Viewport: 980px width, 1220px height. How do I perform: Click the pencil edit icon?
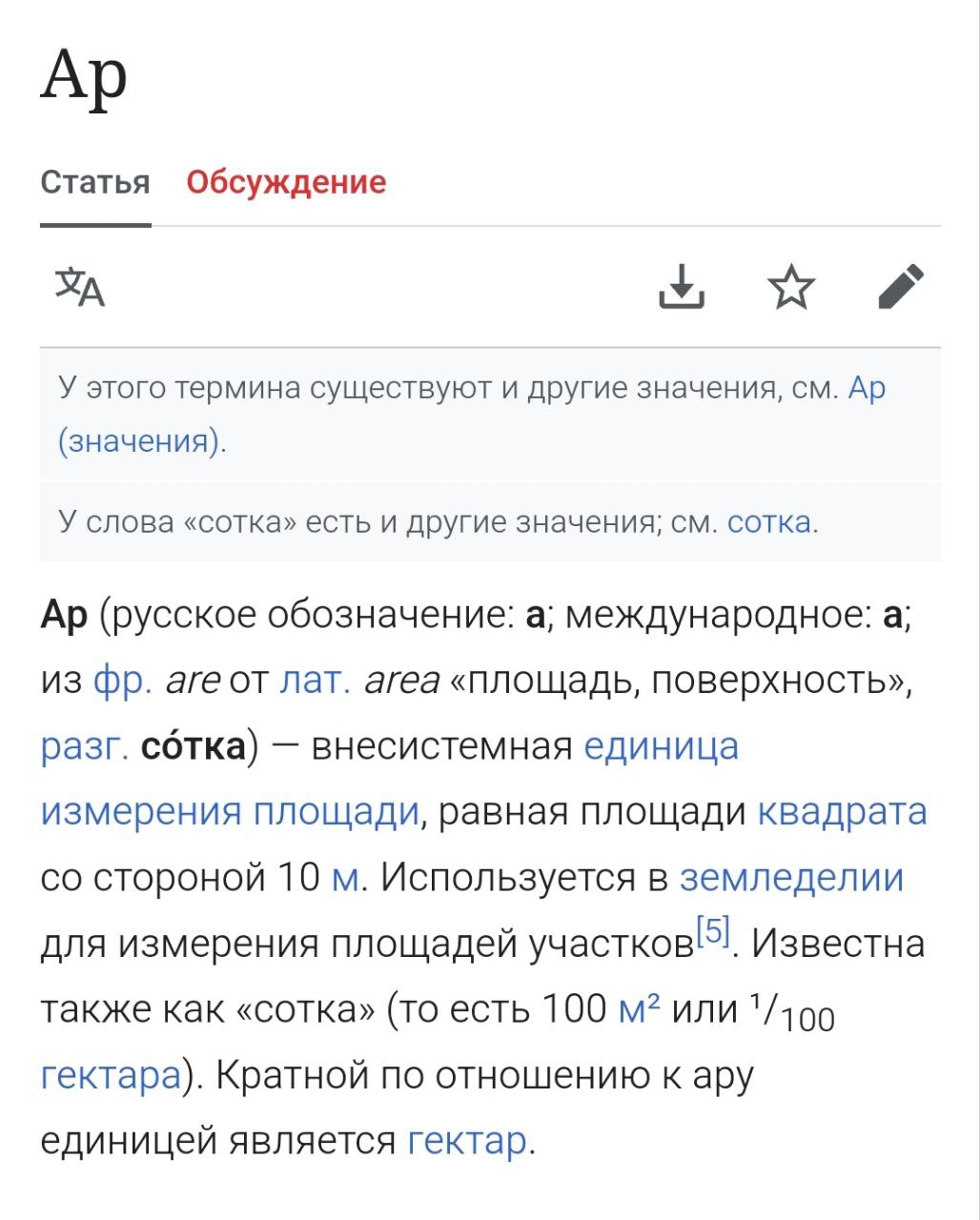901,287
